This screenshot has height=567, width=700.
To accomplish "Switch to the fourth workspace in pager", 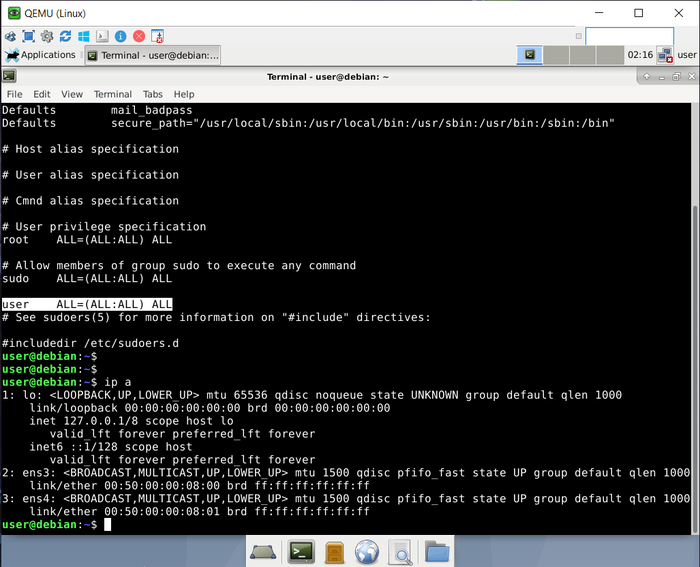I will coord(609,55).
